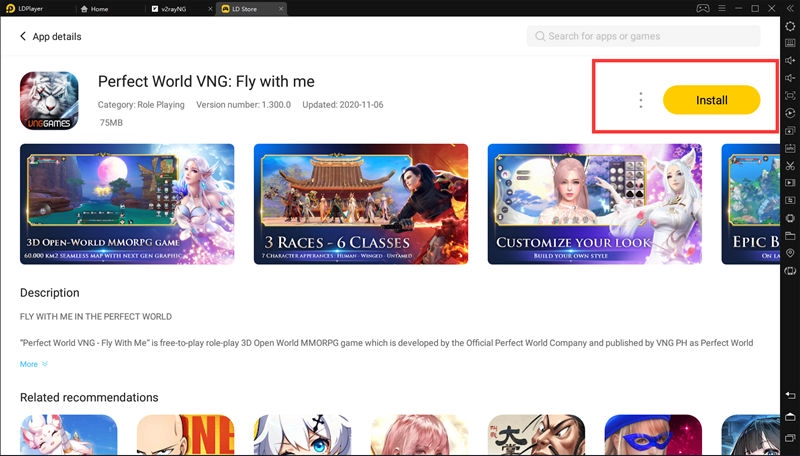This screenshot has height=456, width=800.
Task: Open the partially visible Epic screenshot
Action: click(x=751, y=204)
